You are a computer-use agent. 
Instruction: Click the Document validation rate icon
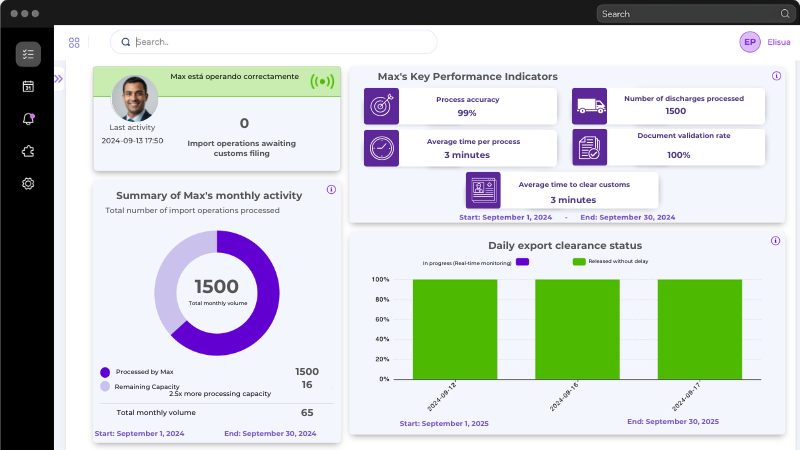(589, 148)
